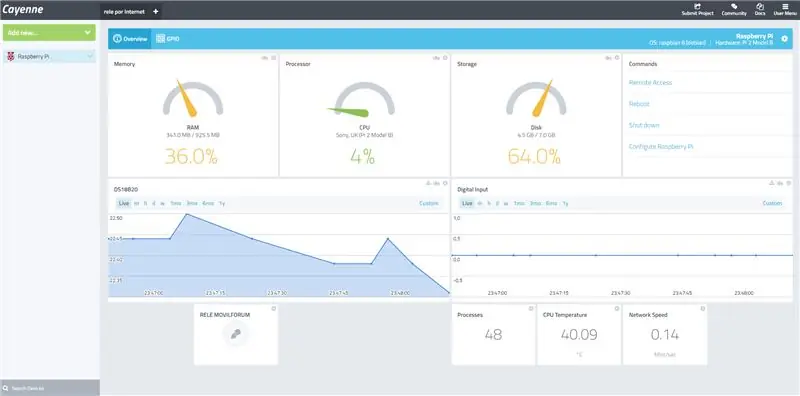
Task: Open RELE MOVILFORUM widget settings gear
Action: point(273,308)
